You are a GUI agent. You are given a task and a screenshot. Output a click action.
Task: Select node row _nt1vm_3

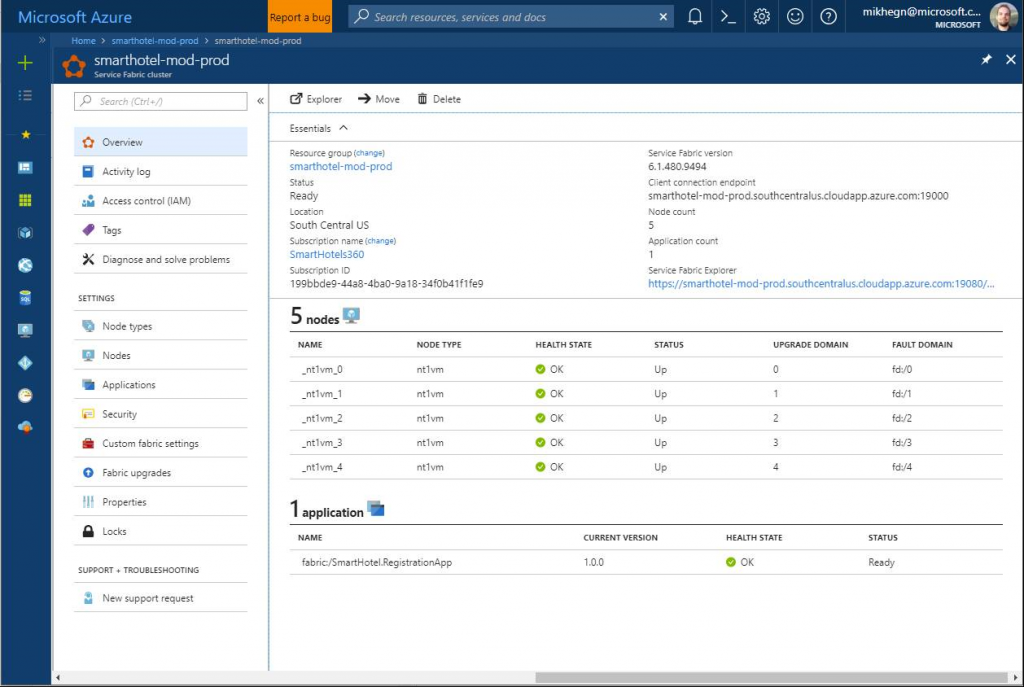646,443
